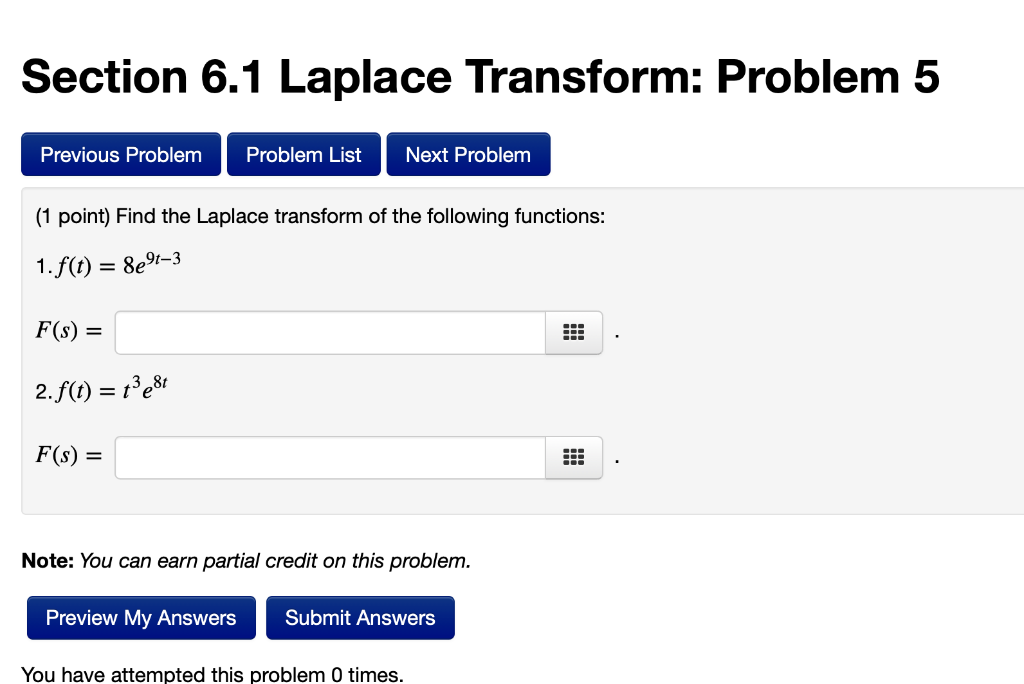The width and height of the screenshot is (1024, 684).
Task: Click inside the second F(s) answer box
Action: (x=328, y=456)
